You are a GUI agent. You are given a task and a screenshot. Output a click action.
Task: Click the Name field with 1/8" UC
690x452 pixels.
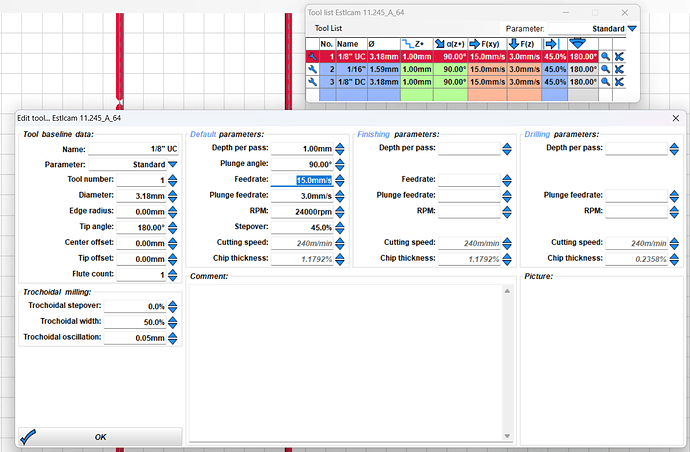coord(133,149)
